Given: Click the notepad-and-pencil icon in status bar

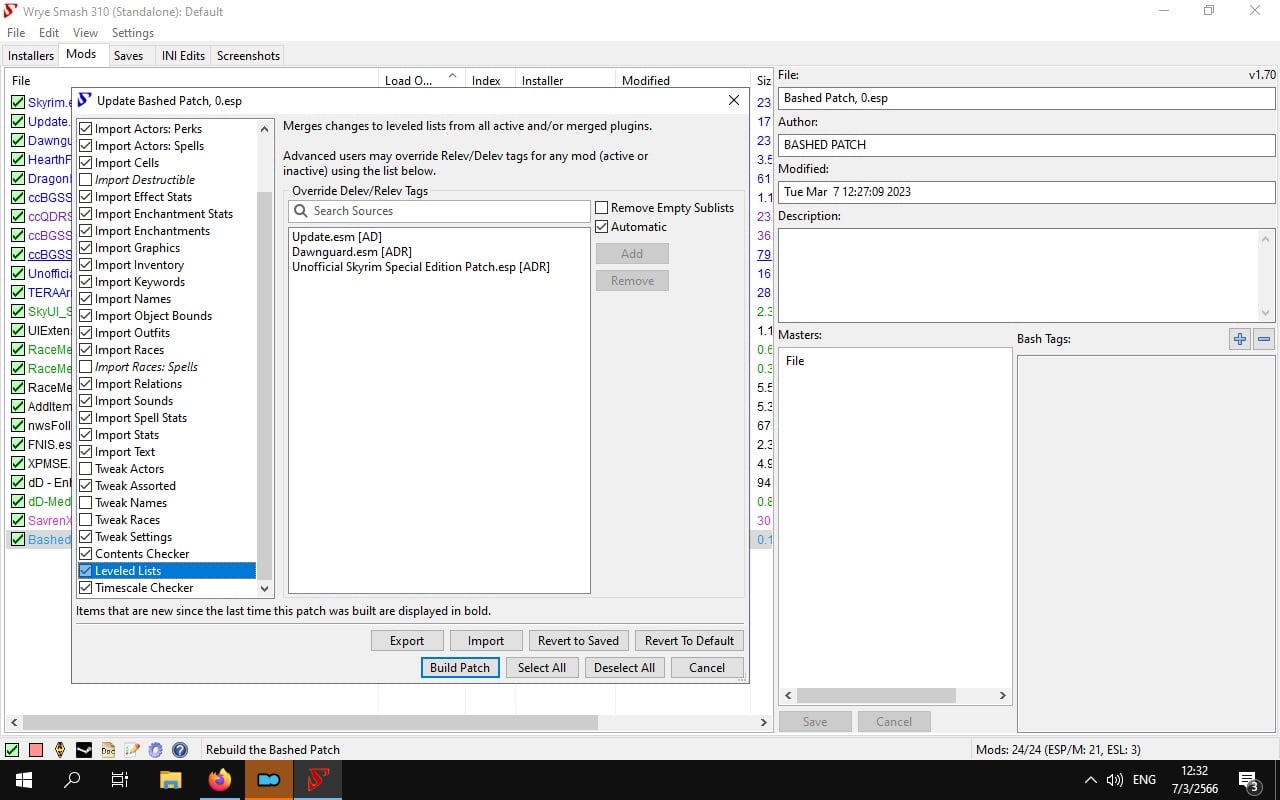Looking at the screenshot, I should tap(132, 750).
